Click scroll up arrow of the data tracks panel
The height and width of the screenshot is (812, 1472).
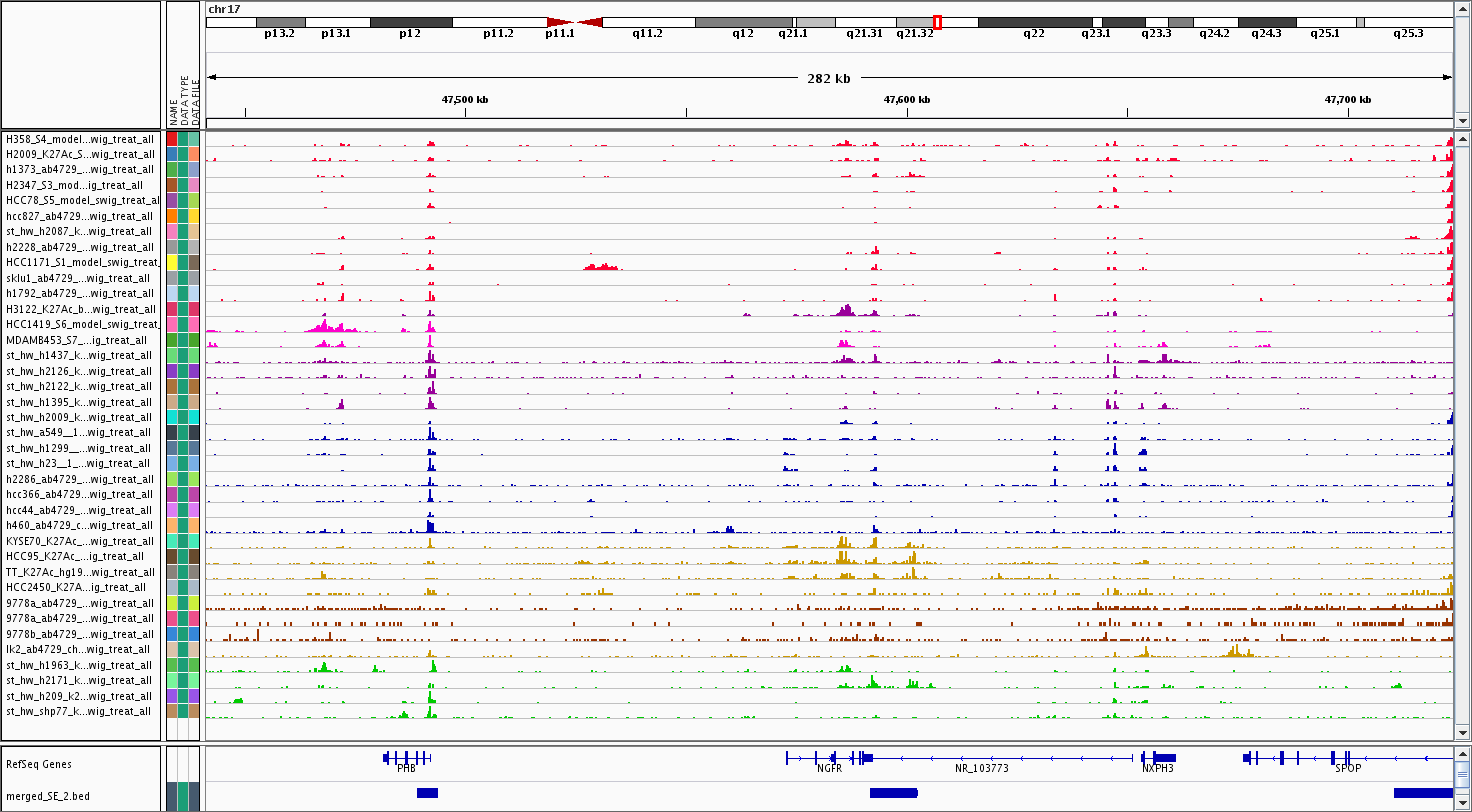tap(1462, 137)
